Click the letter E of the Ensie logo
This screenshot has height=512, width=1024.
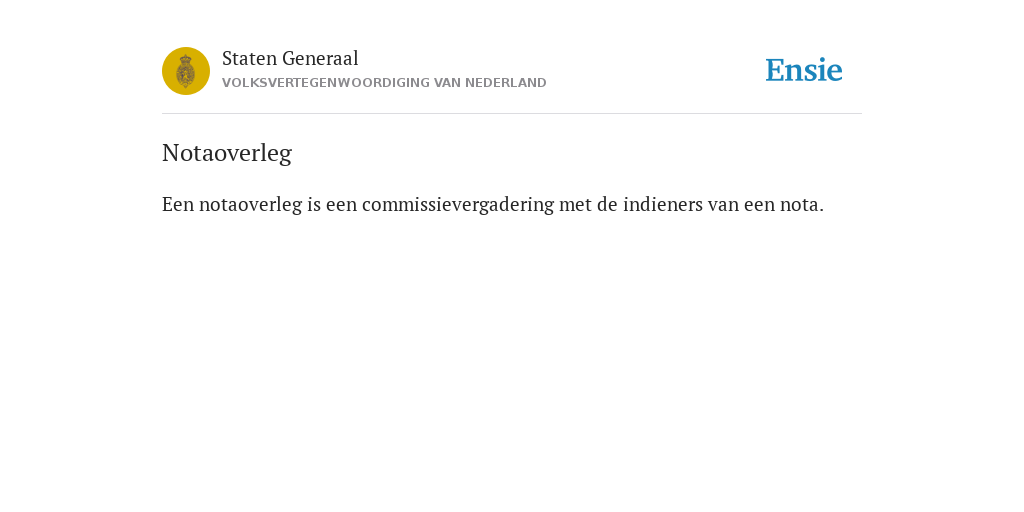click(x=775, y=70)
